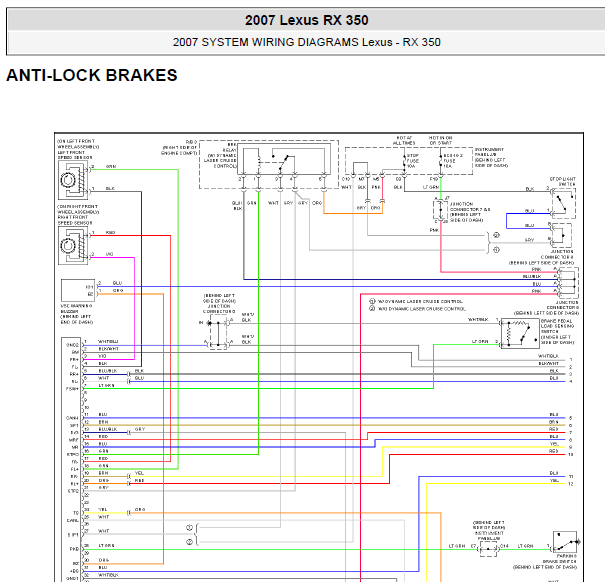Click the "2007 Lexus RX 350" title
The width and height of the screenshot is (605, 582).
(307, 20)
